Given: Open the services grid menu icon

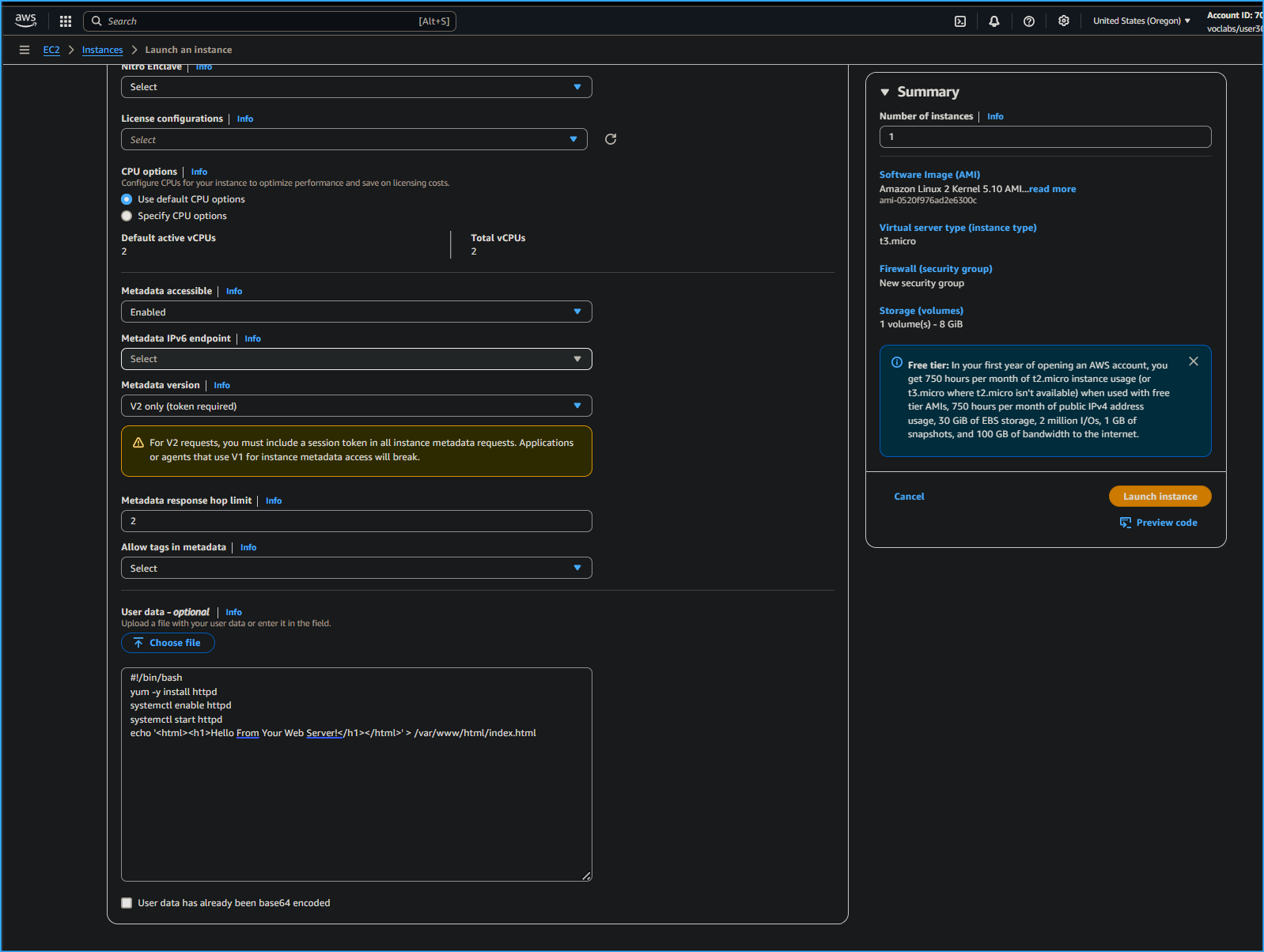Looking at the screenshot, I should pyautogui.click(x=66, y=21).
